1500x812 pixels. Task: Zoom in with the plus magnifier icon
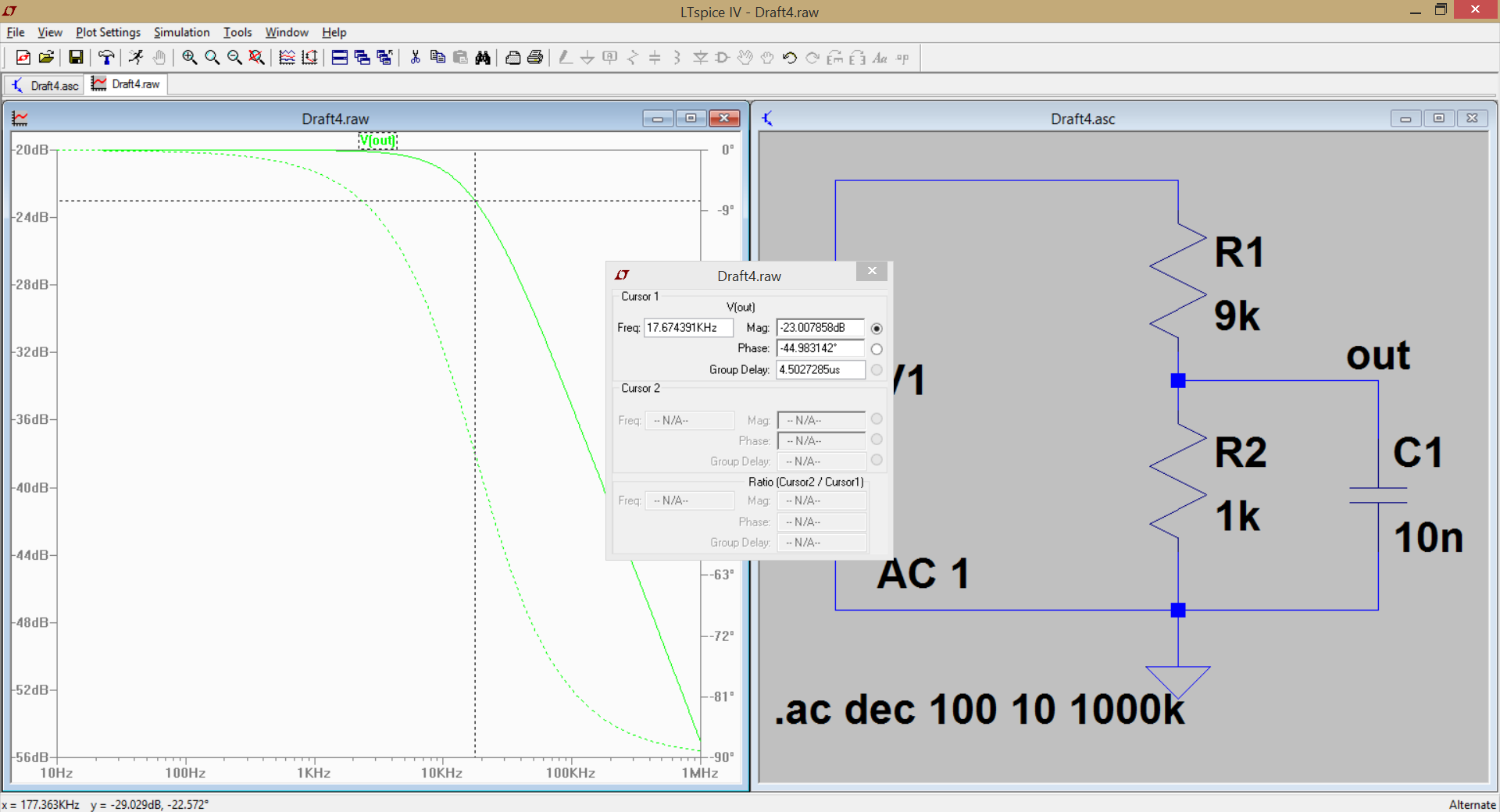pos(189,57)
